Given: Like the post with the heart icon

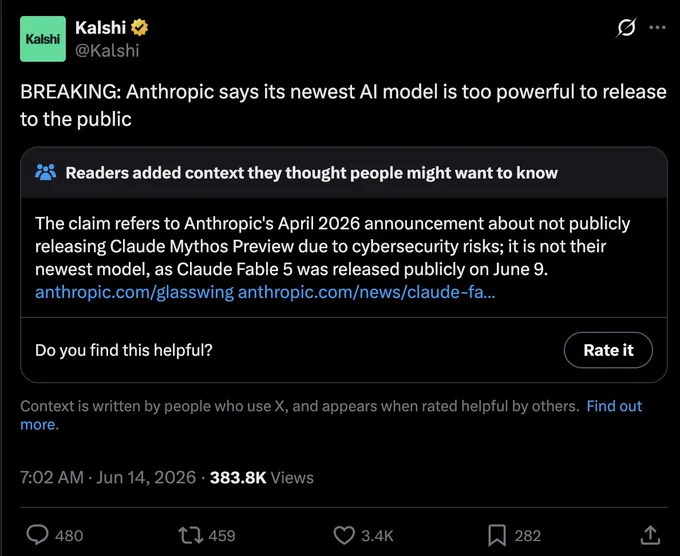Looking at the screenshot, I should click(x=344, y=535).
